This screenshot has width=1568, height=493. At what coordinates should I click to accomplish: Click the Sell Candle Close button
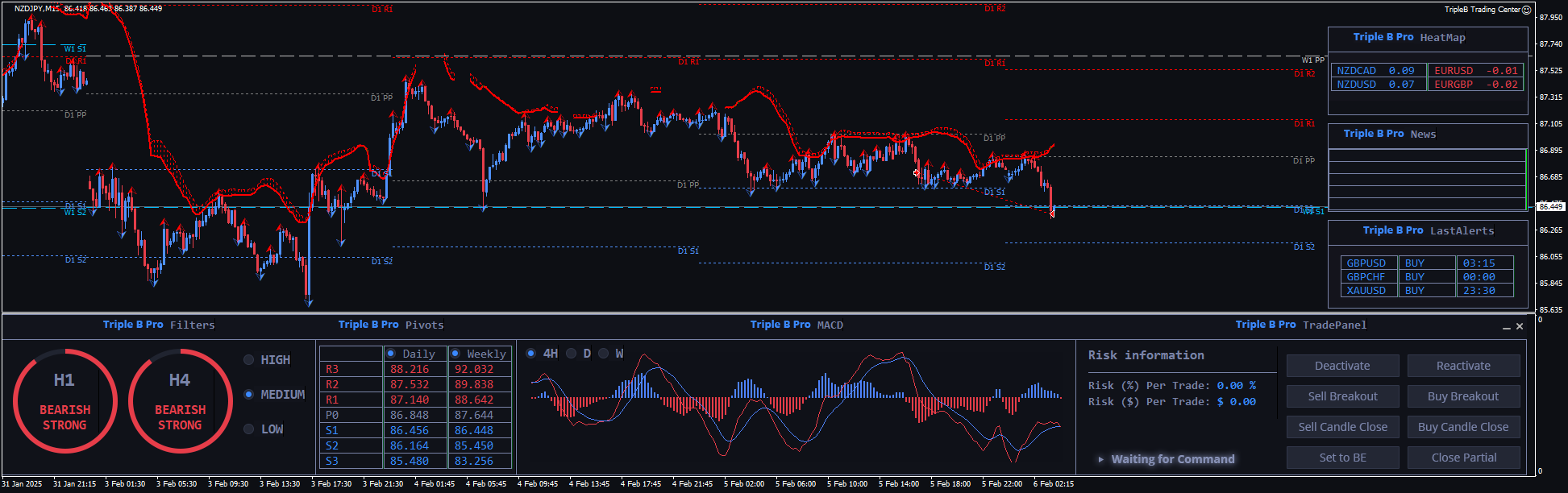click(1342, 427)
